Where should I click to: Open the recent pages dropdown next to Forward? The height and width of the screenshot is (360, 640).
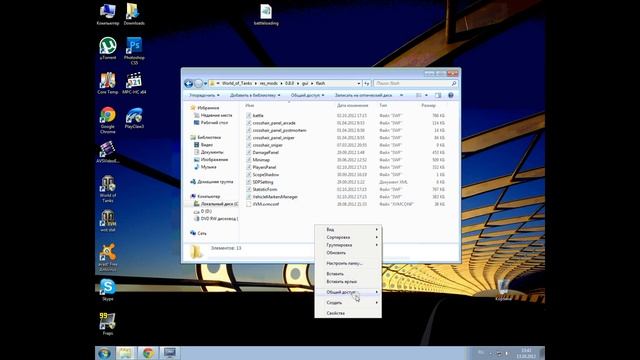coord(205,83)
